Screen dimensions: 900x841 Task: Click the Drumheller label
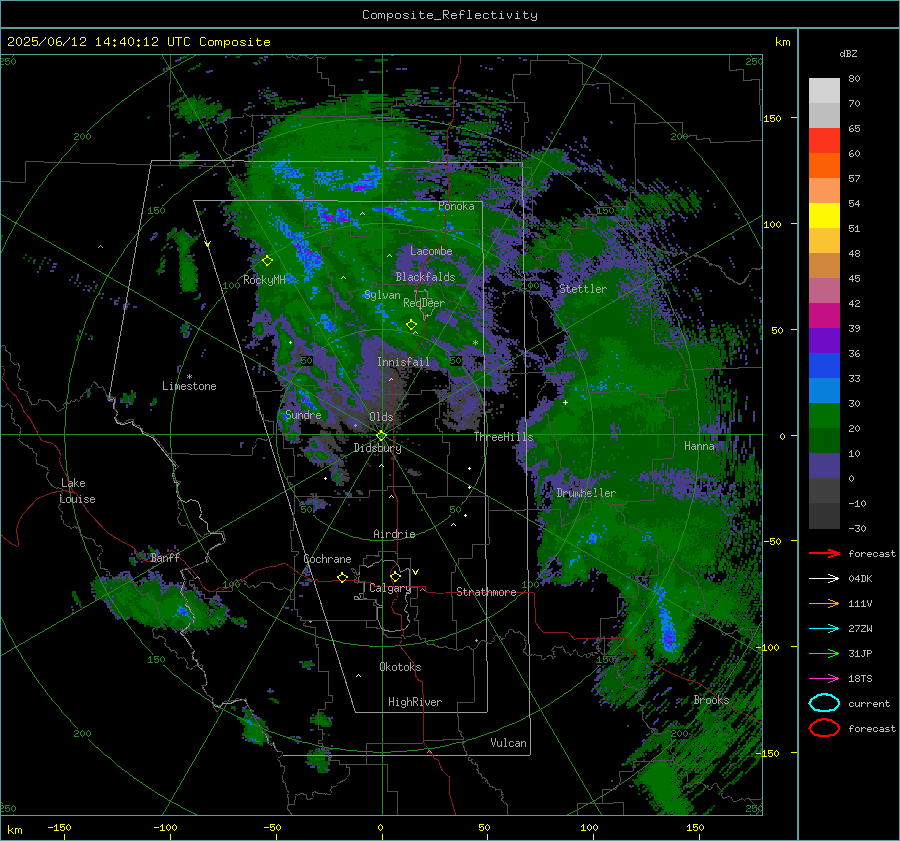coord(586,493)
